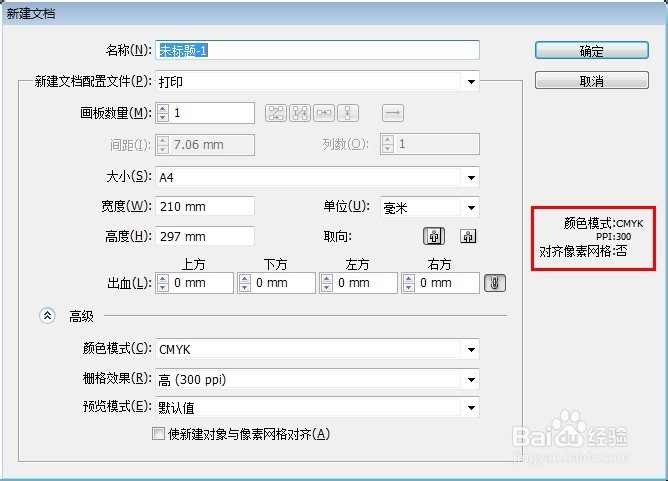Select grid by row artboard layout icon

tap(276, 113)
